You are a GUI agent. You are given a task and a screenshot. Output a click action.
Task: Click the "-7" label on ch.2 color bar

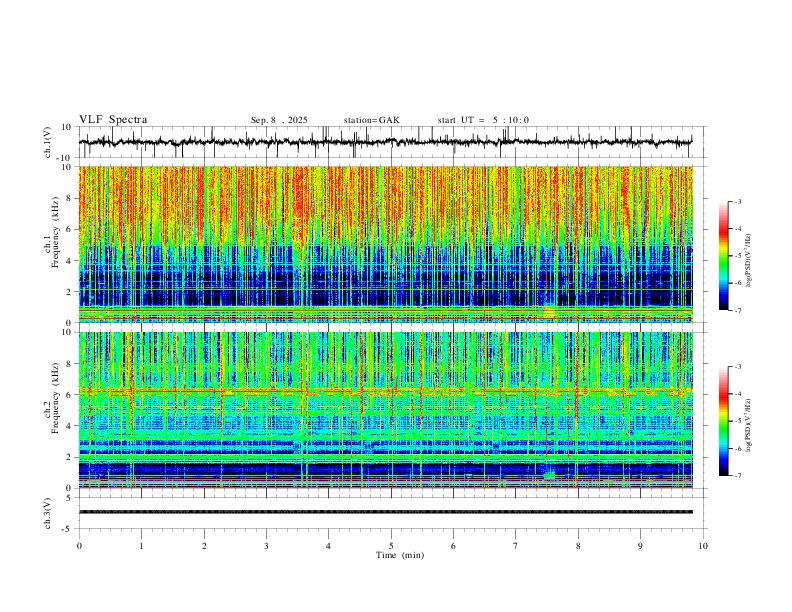[x=738, y=476]
